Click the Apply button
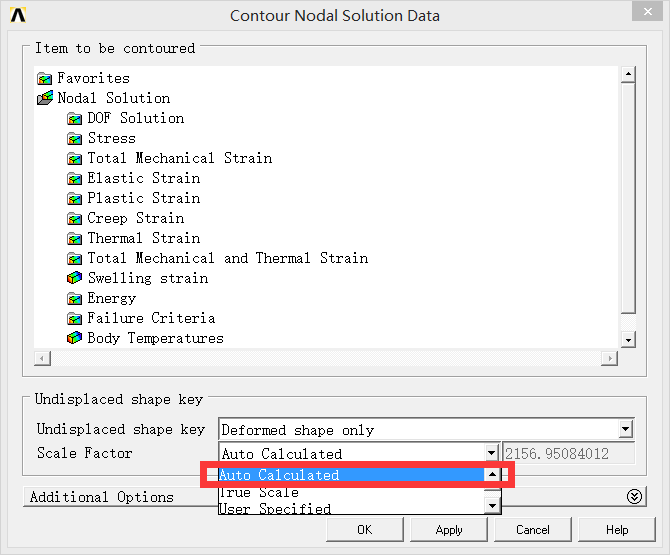The image size is (670, 555). coord(449,530)
